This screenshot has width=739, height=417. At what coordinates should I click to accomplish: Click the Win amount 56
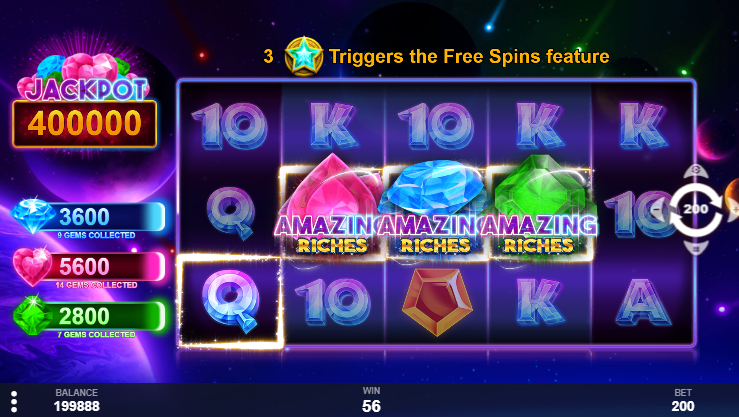click(x=371, y=406)
